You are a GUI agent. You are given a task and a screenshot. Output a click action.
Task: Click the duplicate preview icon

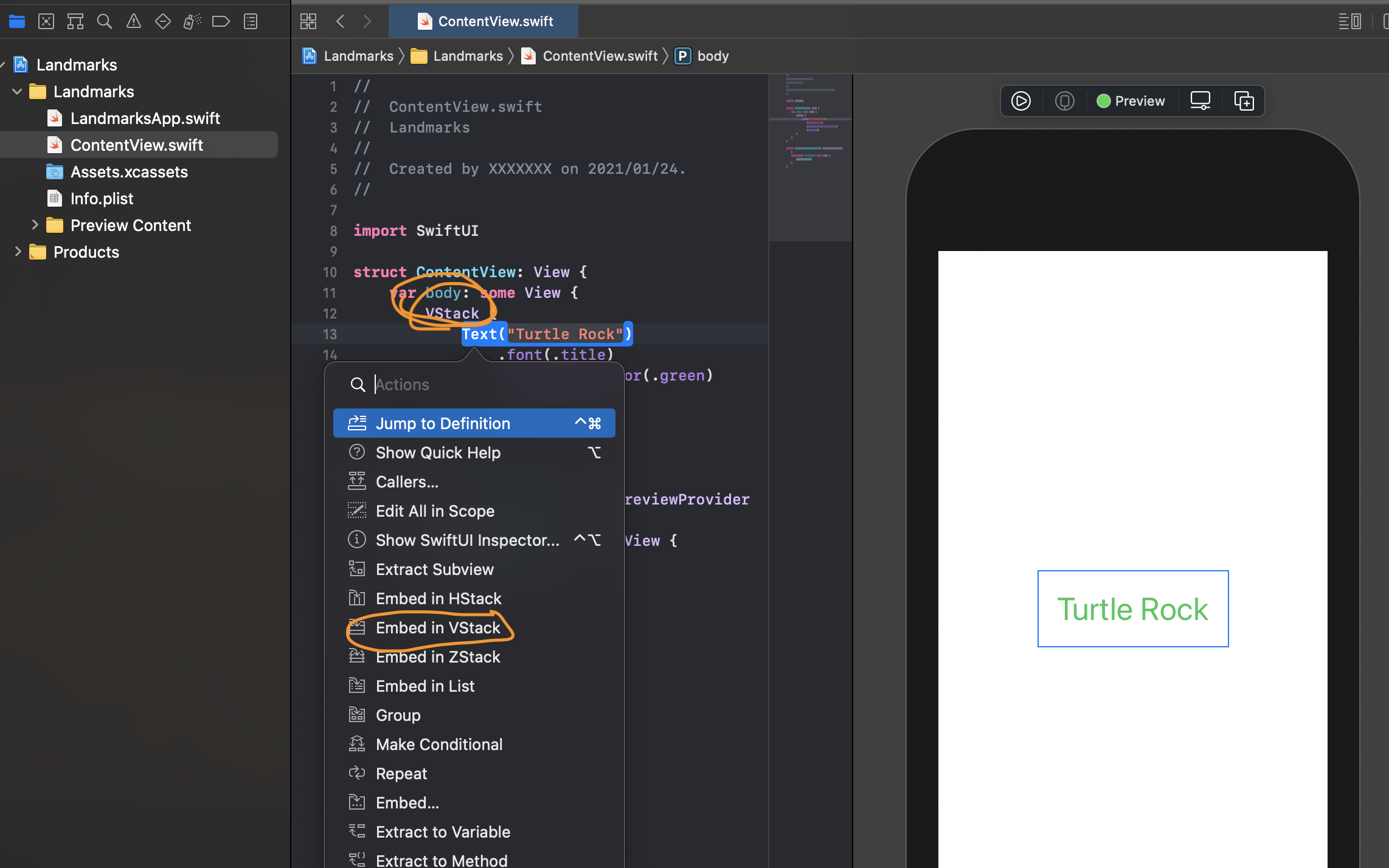pyautogui.click(x=1244, y=101)
